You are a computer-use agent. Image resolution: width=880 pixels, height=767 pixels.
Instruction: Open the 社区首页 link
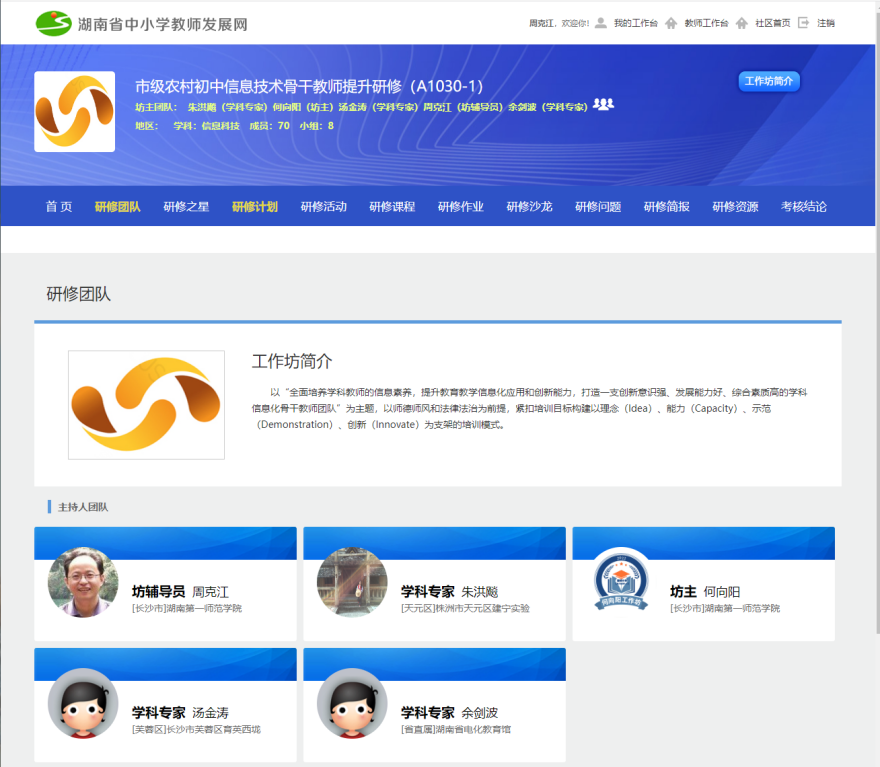point(772,23)
